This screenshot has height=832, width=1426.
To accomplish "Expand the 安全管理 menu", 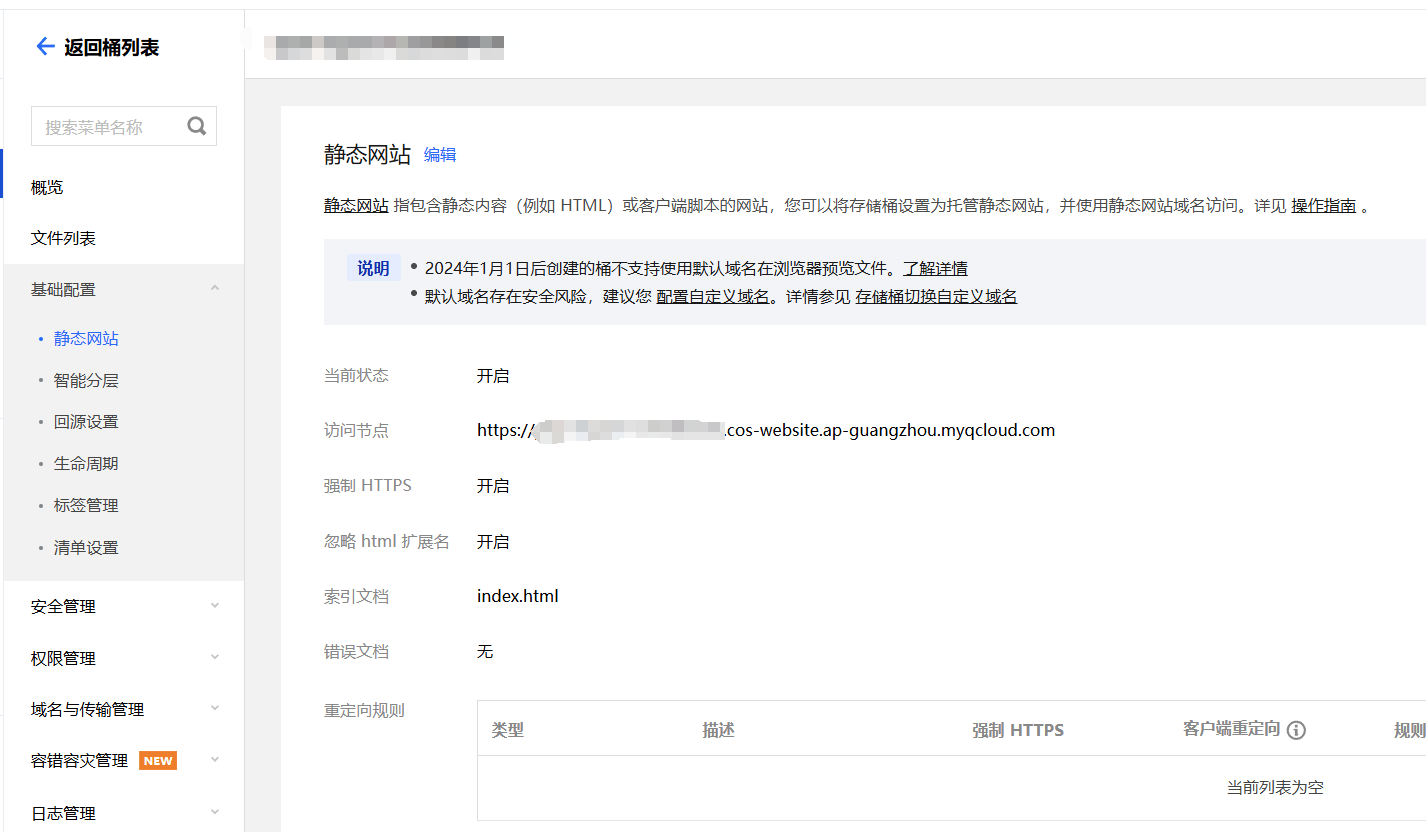I will tap(214, 606).
